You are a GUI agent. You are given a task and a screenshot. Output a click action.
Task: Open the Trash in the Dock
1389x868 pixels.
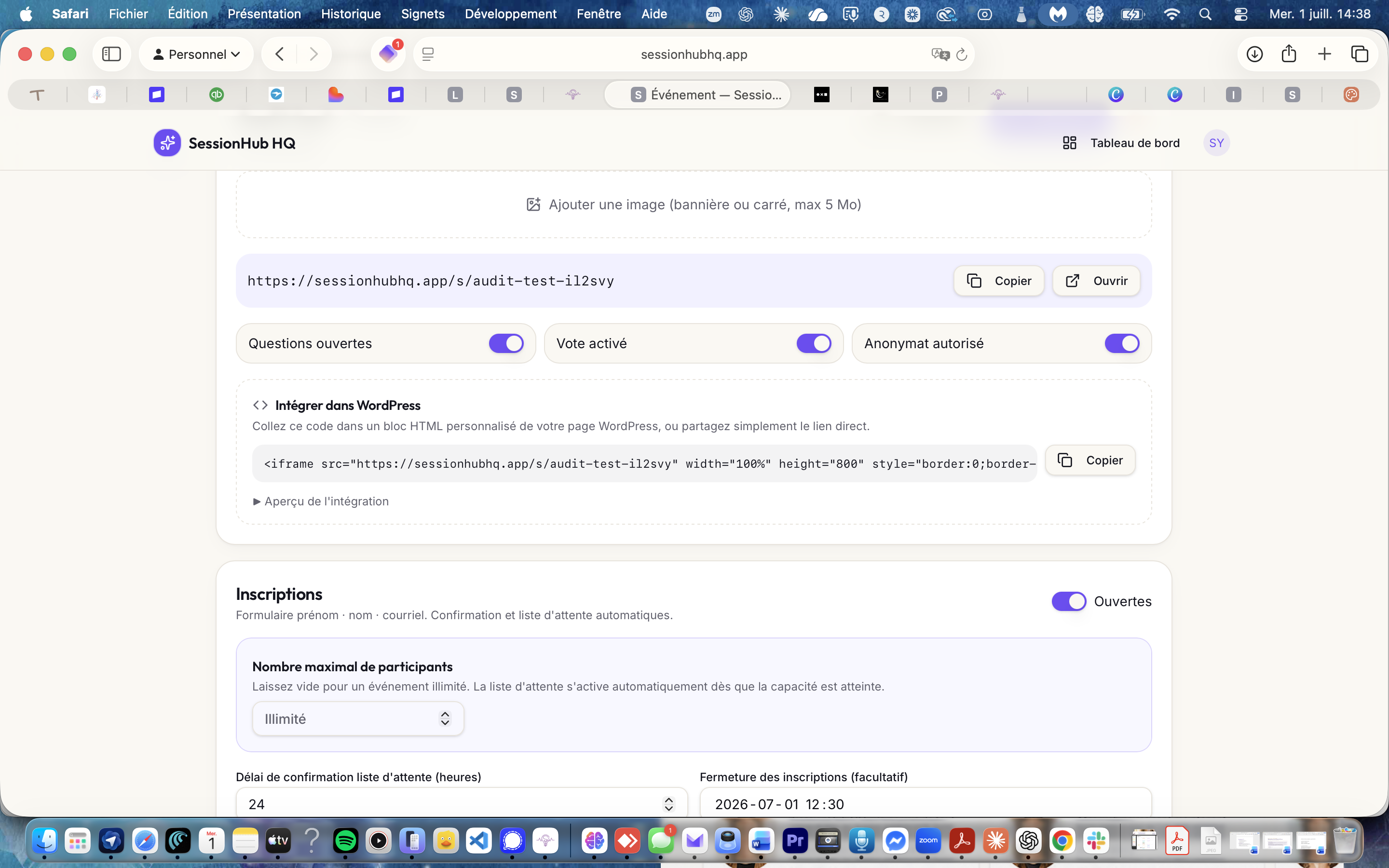pyautogui.click(x=1345, y=841)
